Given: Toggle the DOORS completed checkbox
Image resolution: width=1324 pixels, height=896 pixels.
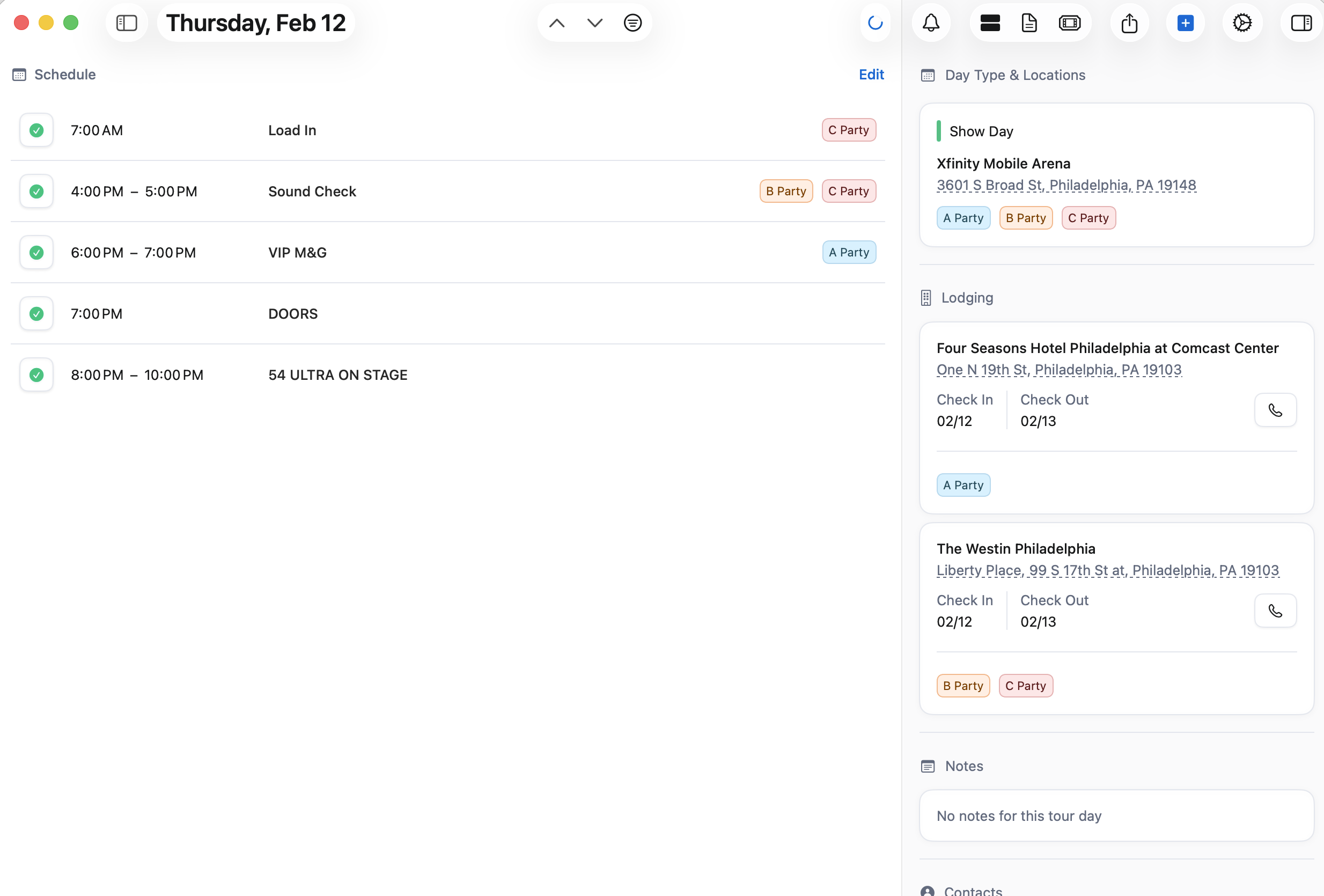Looking at the screenshot, I should [x=36, y=314].
